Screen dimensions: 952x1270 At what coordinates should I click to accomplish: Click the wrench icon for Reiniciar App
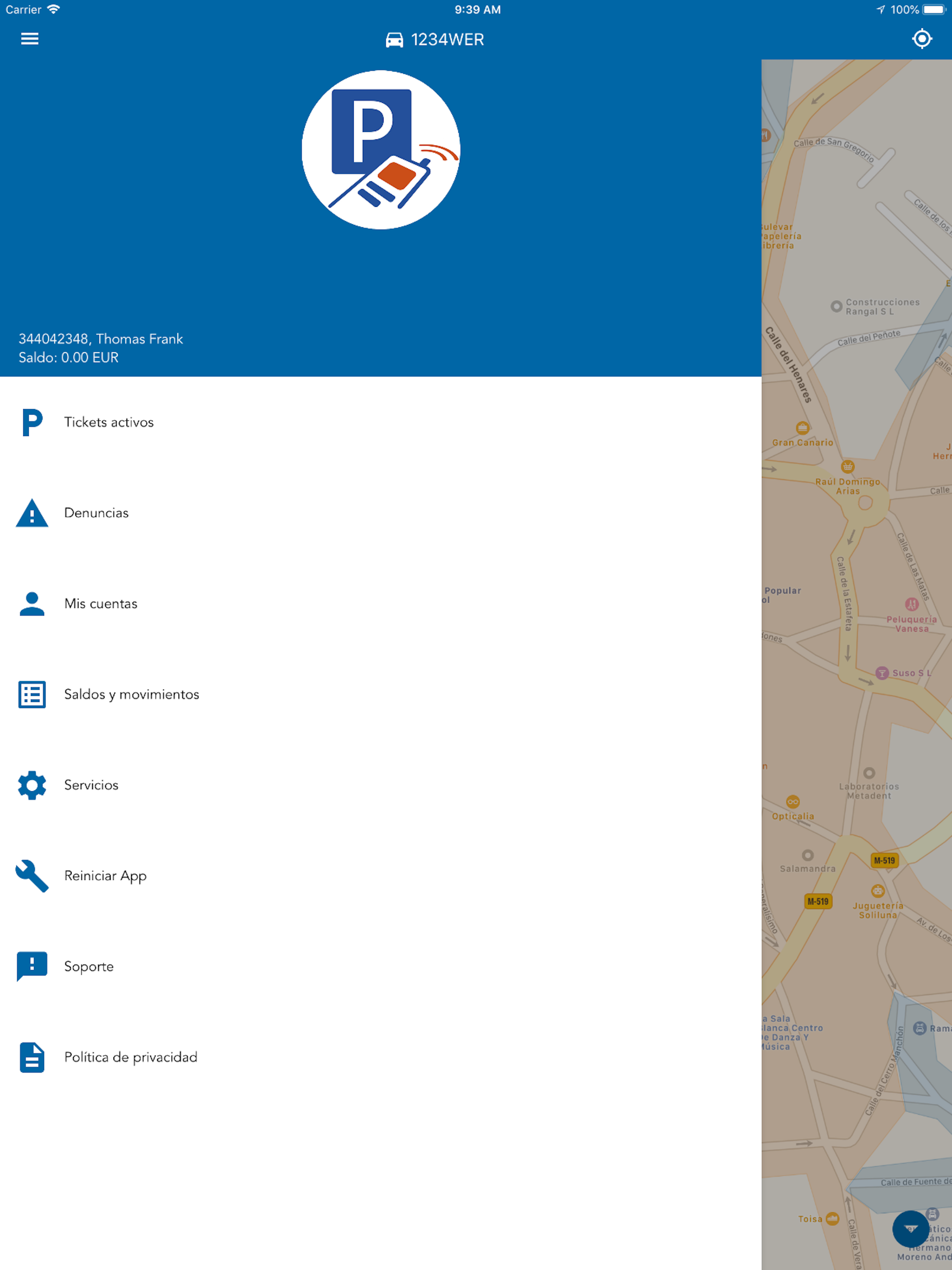tap(32, 875)
